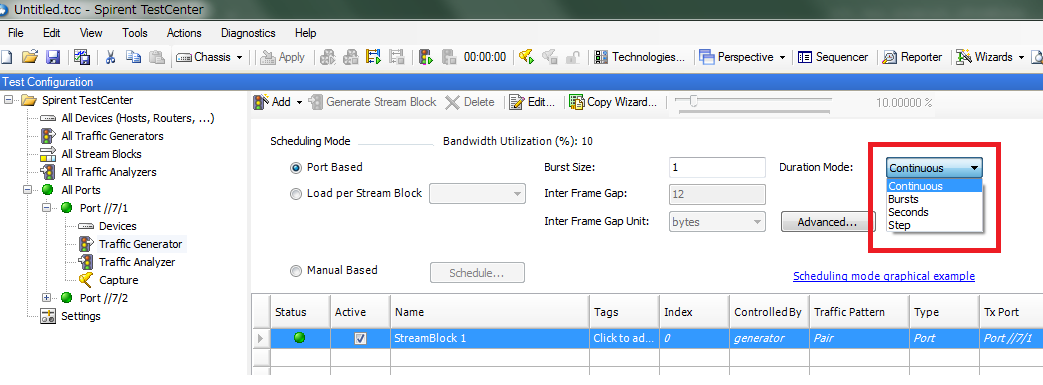Viewport: 1043px width, 385px height.
Task: Copy selection using the copy icon
Action: pyautogui.click(x=134, y=57)
